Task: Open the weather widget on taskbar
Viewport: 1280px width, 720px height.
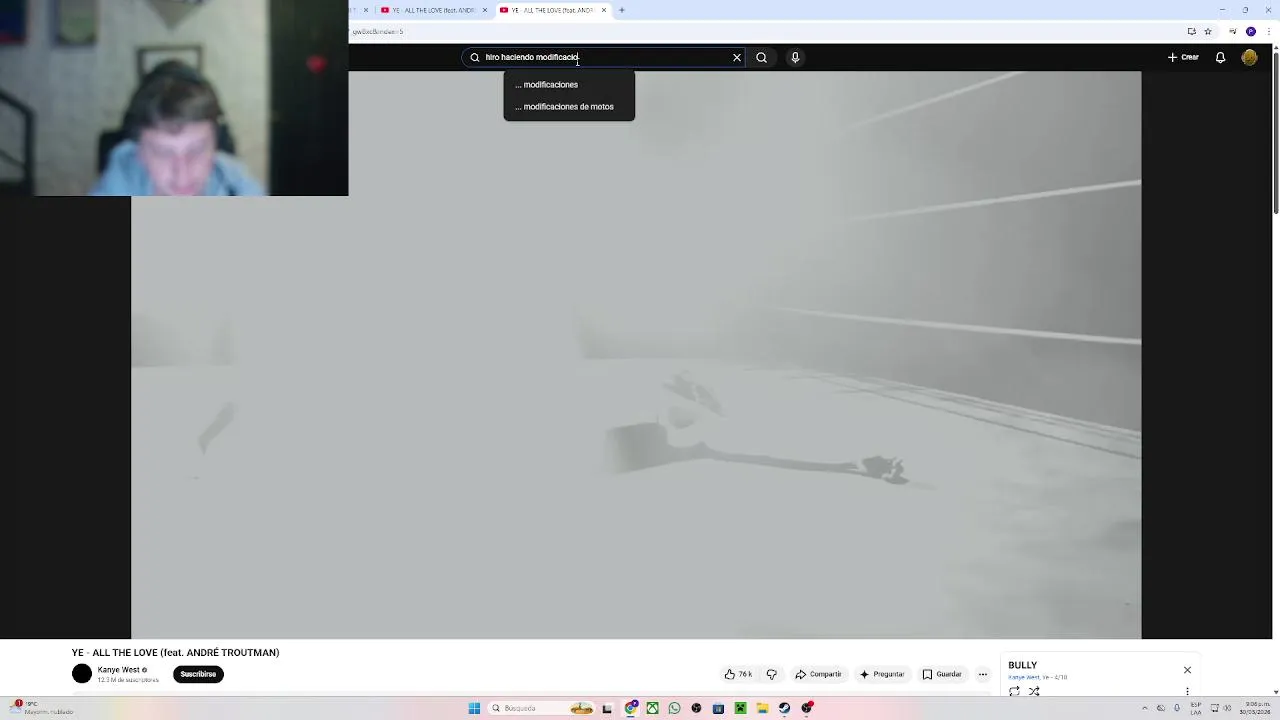Action: (x=40, y=708)
